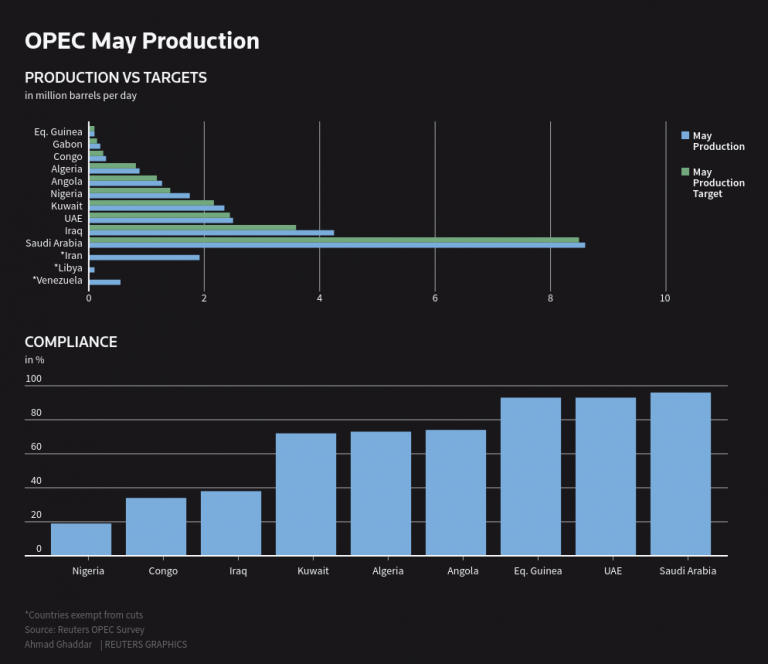Click the Source: Reuters OPEC Survey text

[84, 630]
